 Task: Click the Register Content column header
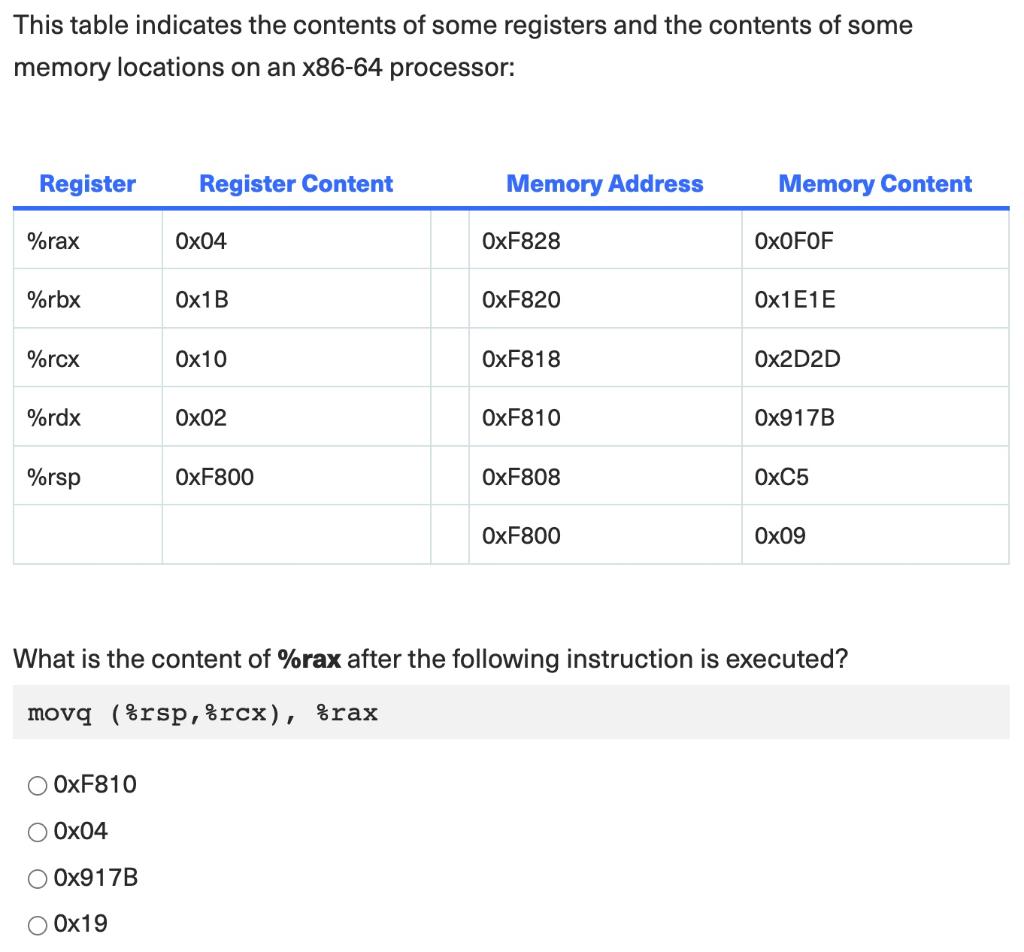[x=295, y=184]
